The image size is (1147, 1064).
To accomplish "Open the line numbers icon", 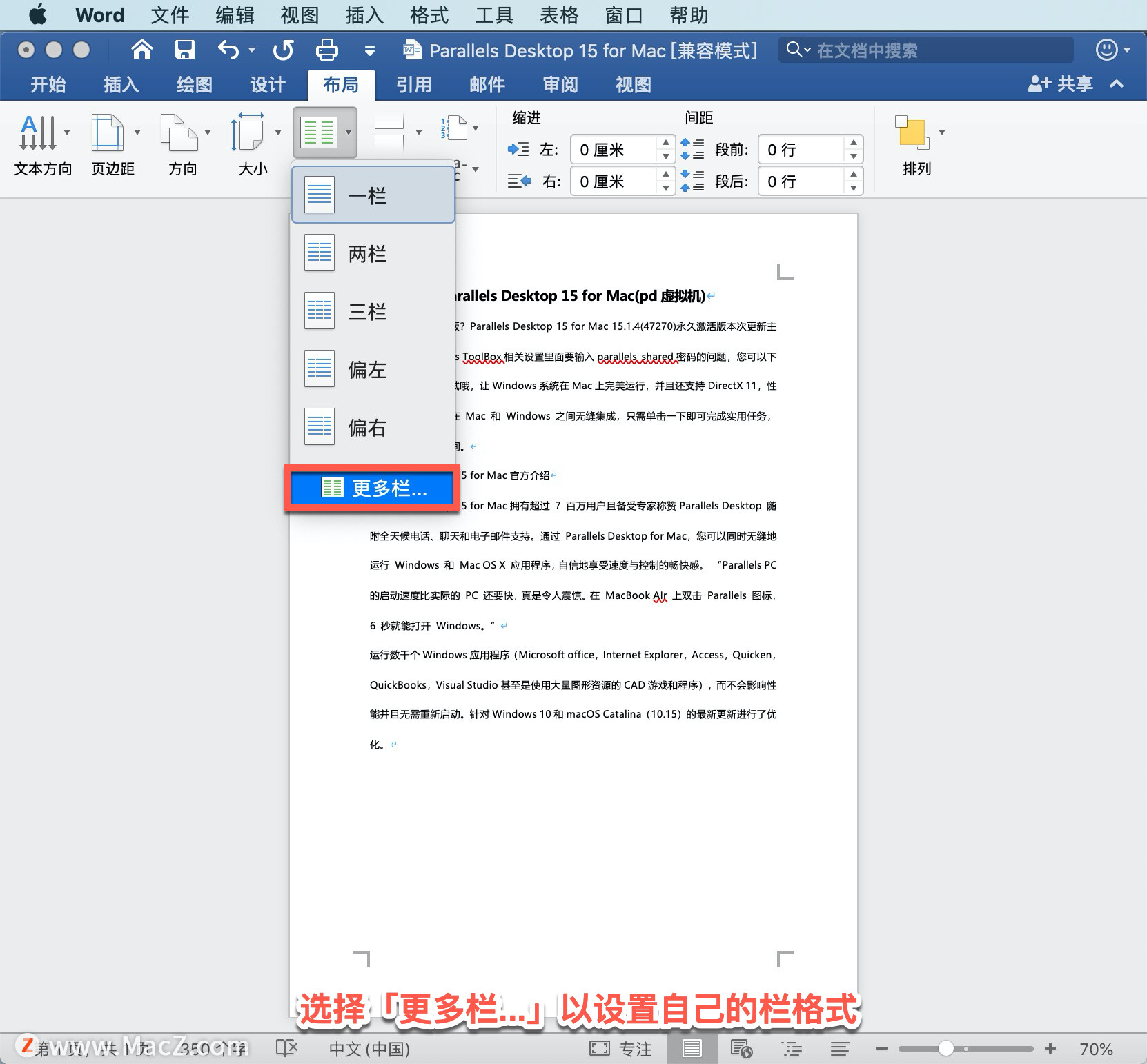I will pyautogui.click(x=454, y=128).
